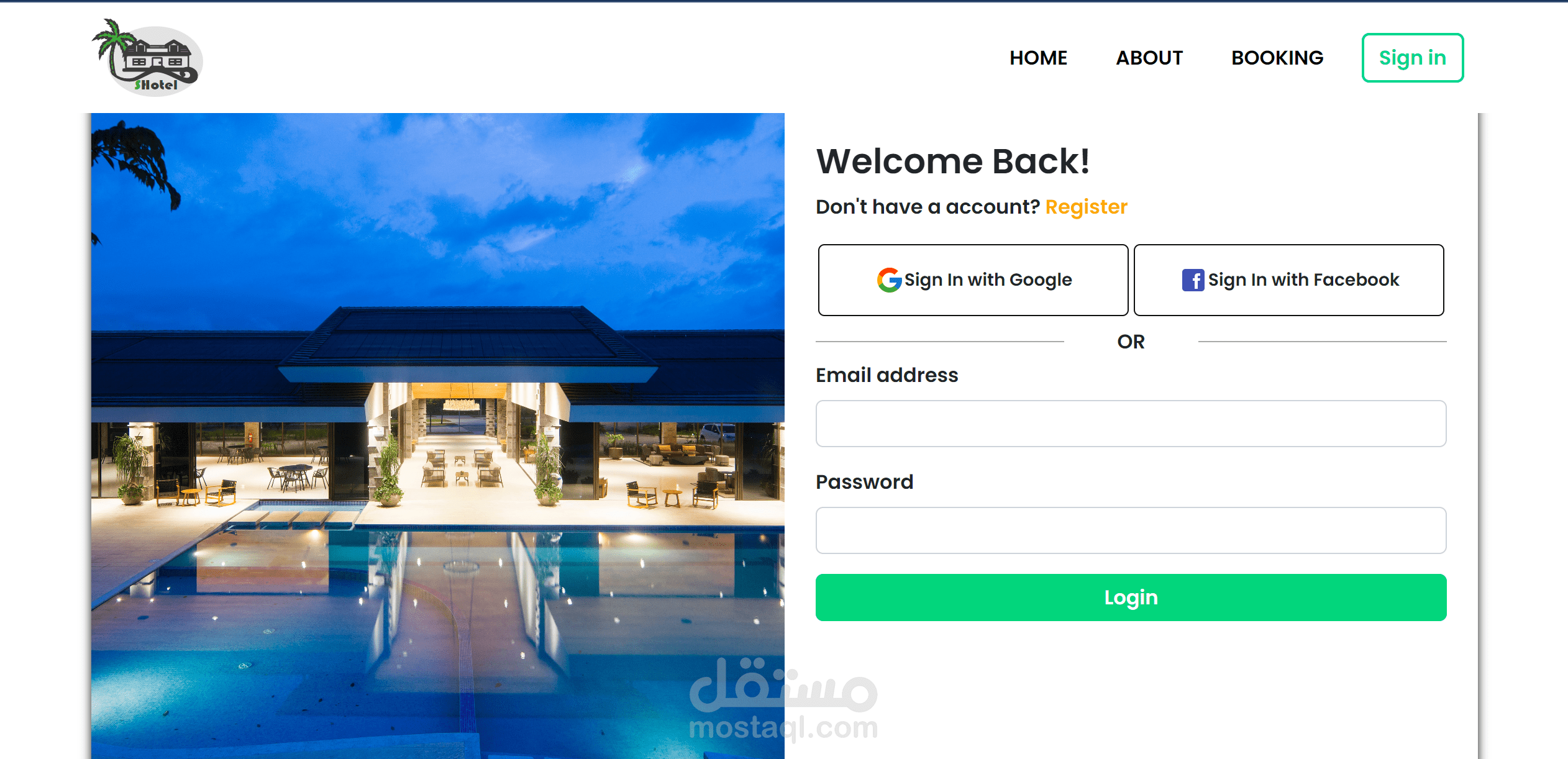The height and width of the screenshot is (759, 1568).
Task: Click the Email address label
Action: (x=887, y=375)
